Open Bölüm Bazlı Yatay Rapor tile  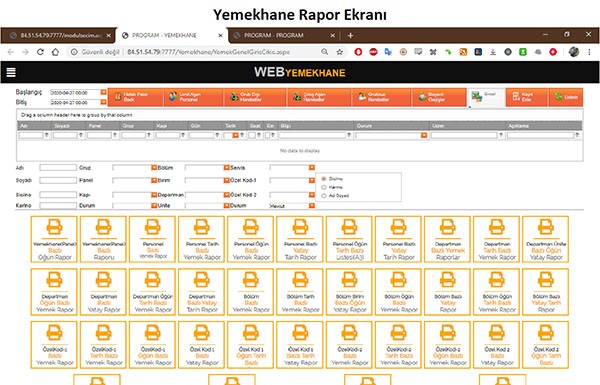pyautogui.click(x=447, y=292)
